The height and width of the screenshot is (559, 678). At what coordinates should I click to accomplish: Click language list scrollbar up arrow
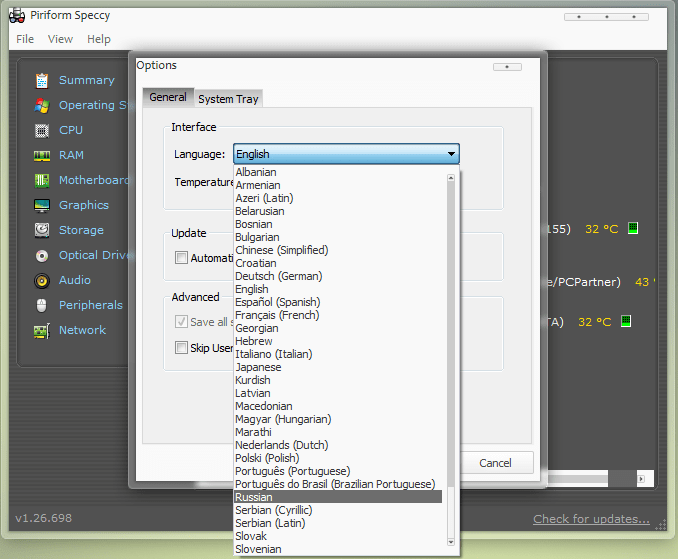click(x=451, y=178)
